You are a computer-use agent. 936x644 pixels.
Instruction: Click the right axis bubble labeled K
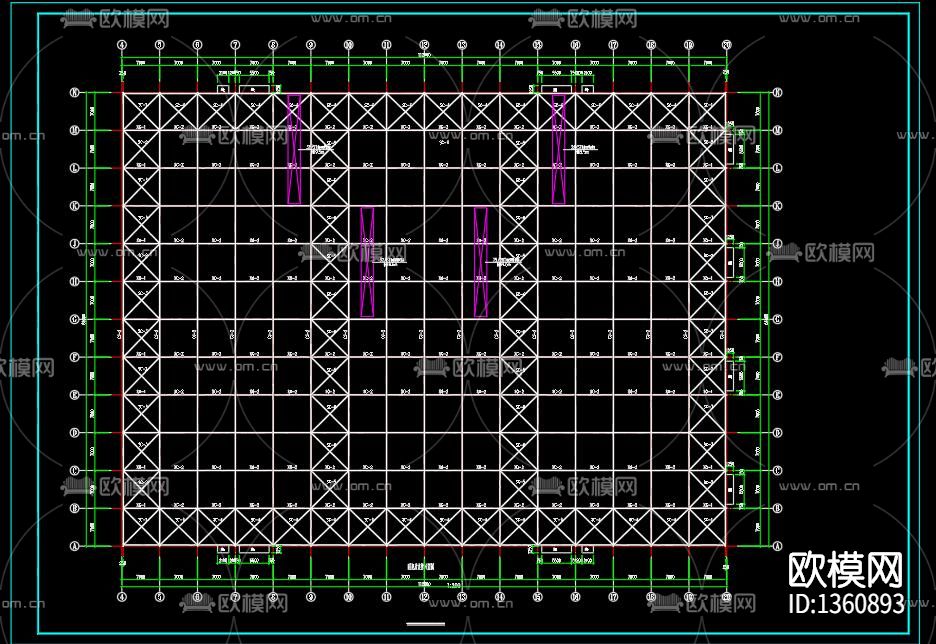click(x=777, y=206)
